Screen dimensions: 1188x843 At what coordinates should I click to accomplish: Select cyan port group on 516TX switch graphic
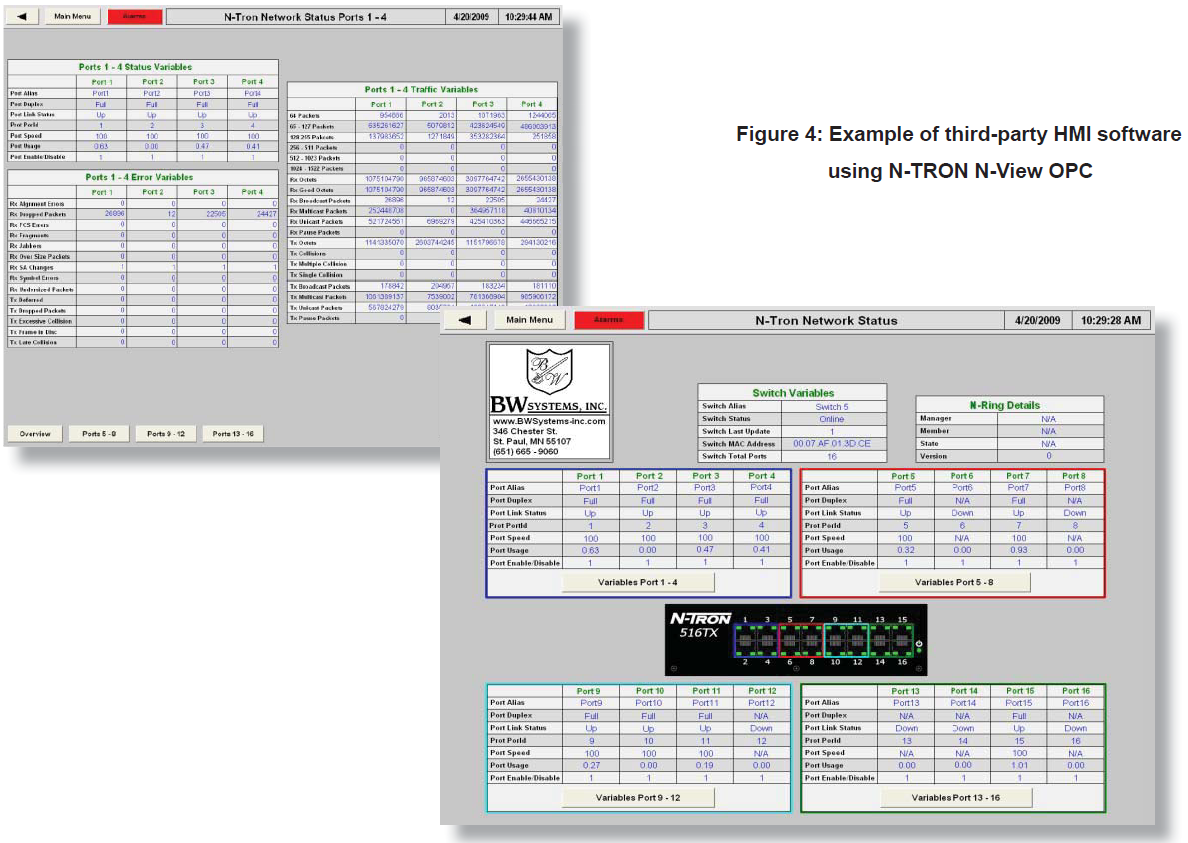pyautogui.click(x=846, y=641)
